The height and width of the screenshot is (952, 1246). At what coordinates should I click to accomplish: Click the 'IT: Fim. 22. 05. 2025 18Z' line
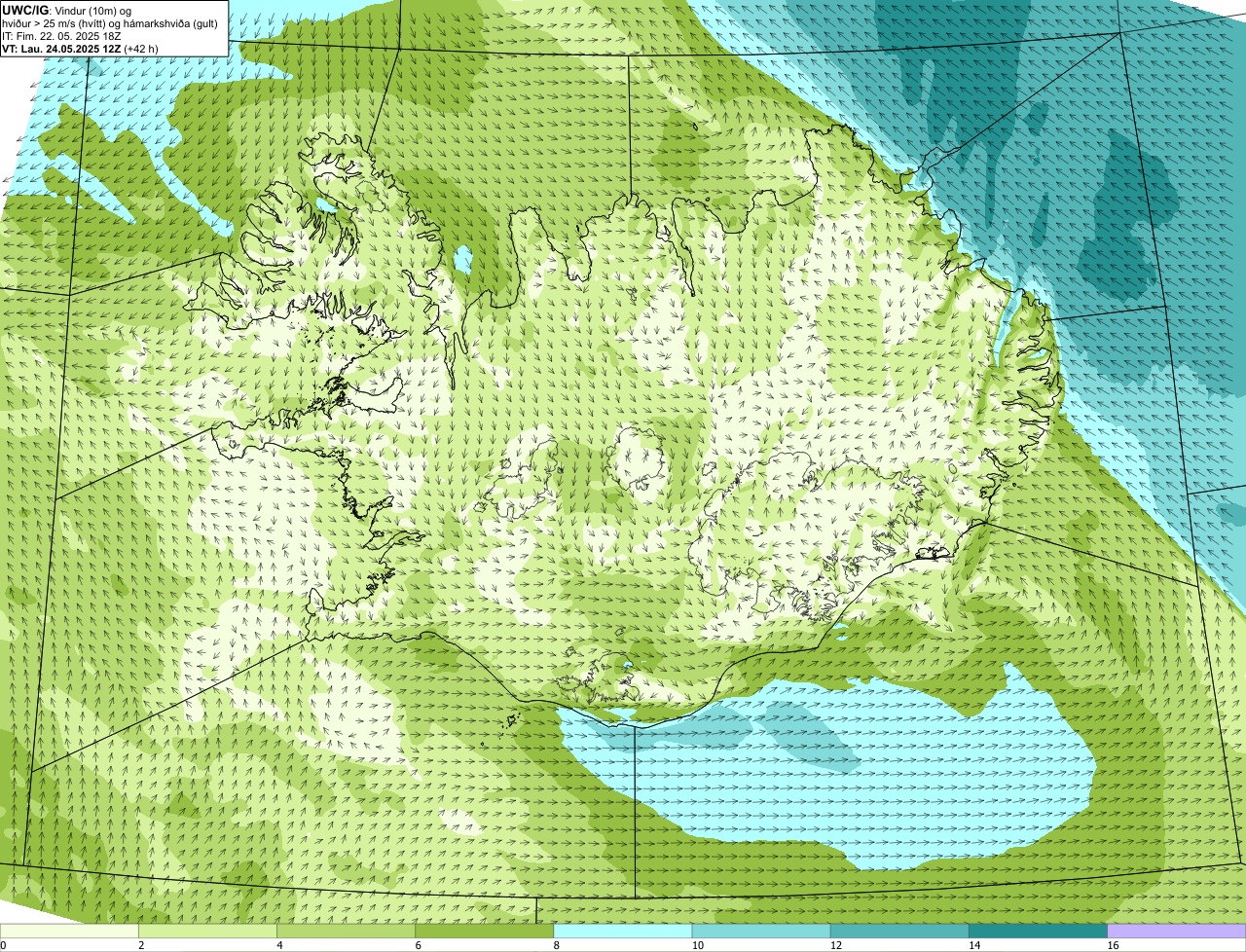click(x=61, y=36)
